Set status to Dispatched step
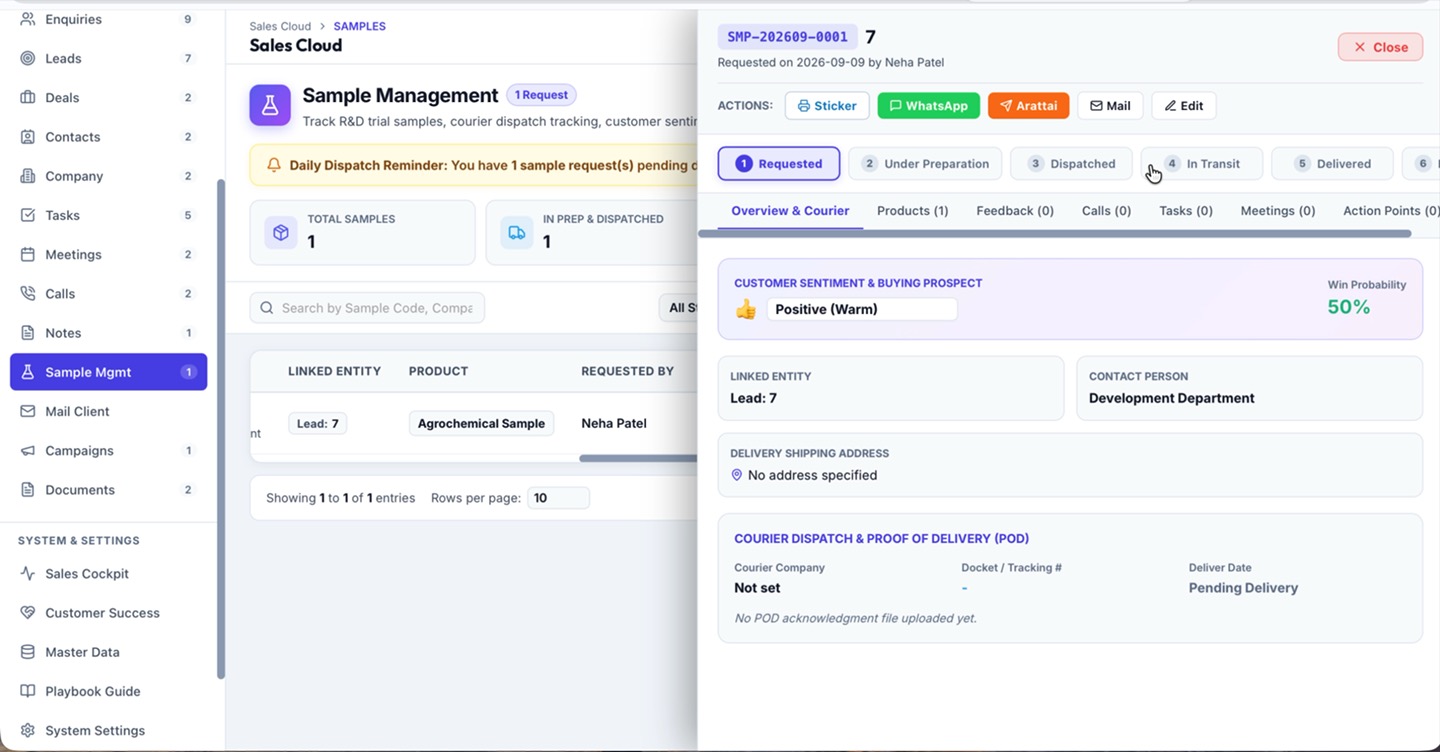The width and height of the screenshot is (1440, 752). [x=1071, y=164]
